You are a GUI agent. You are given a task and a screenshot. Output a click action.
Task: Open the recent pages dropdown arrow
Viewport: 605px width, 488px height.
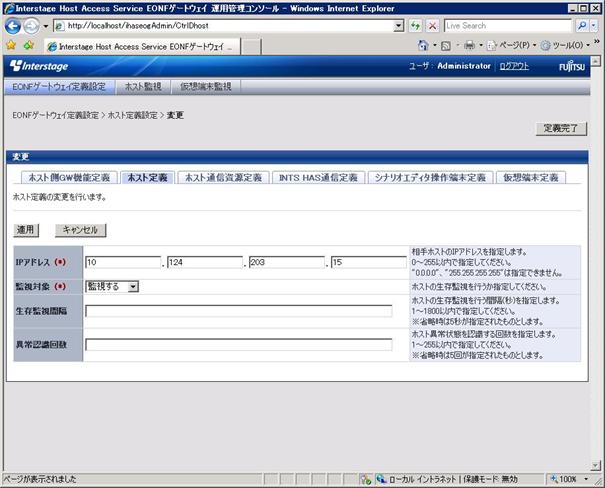(x=46, y=26)
